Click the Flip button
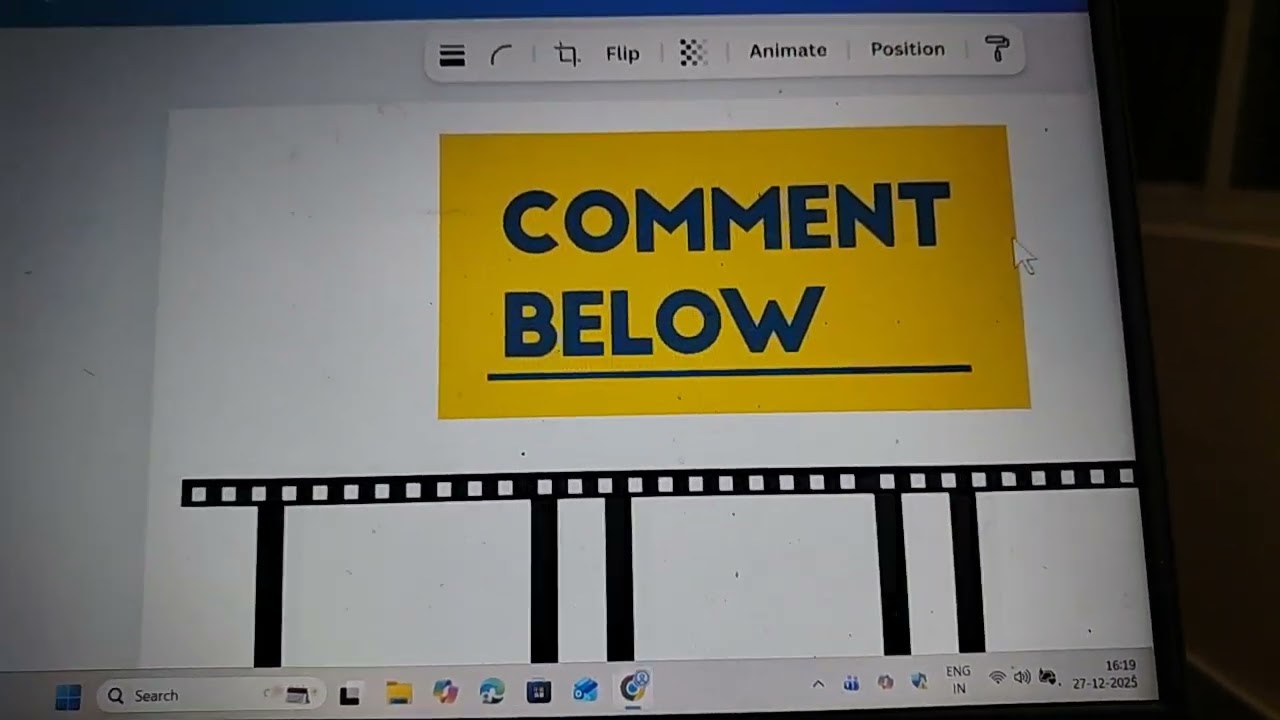1280x720 pixels. pyautogui.click(x=622, y=53)
